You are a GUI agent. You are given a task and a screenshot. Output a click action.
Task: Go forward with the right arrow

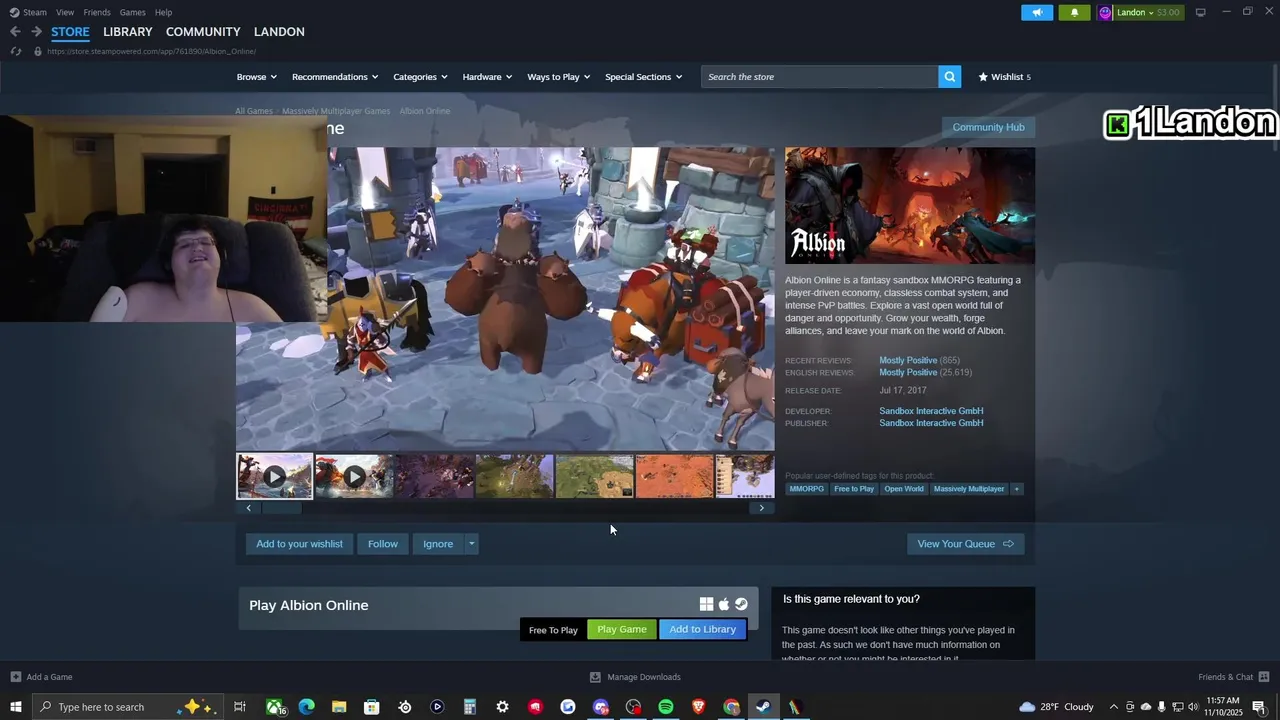pyautogui.click(x=36, y=32)
